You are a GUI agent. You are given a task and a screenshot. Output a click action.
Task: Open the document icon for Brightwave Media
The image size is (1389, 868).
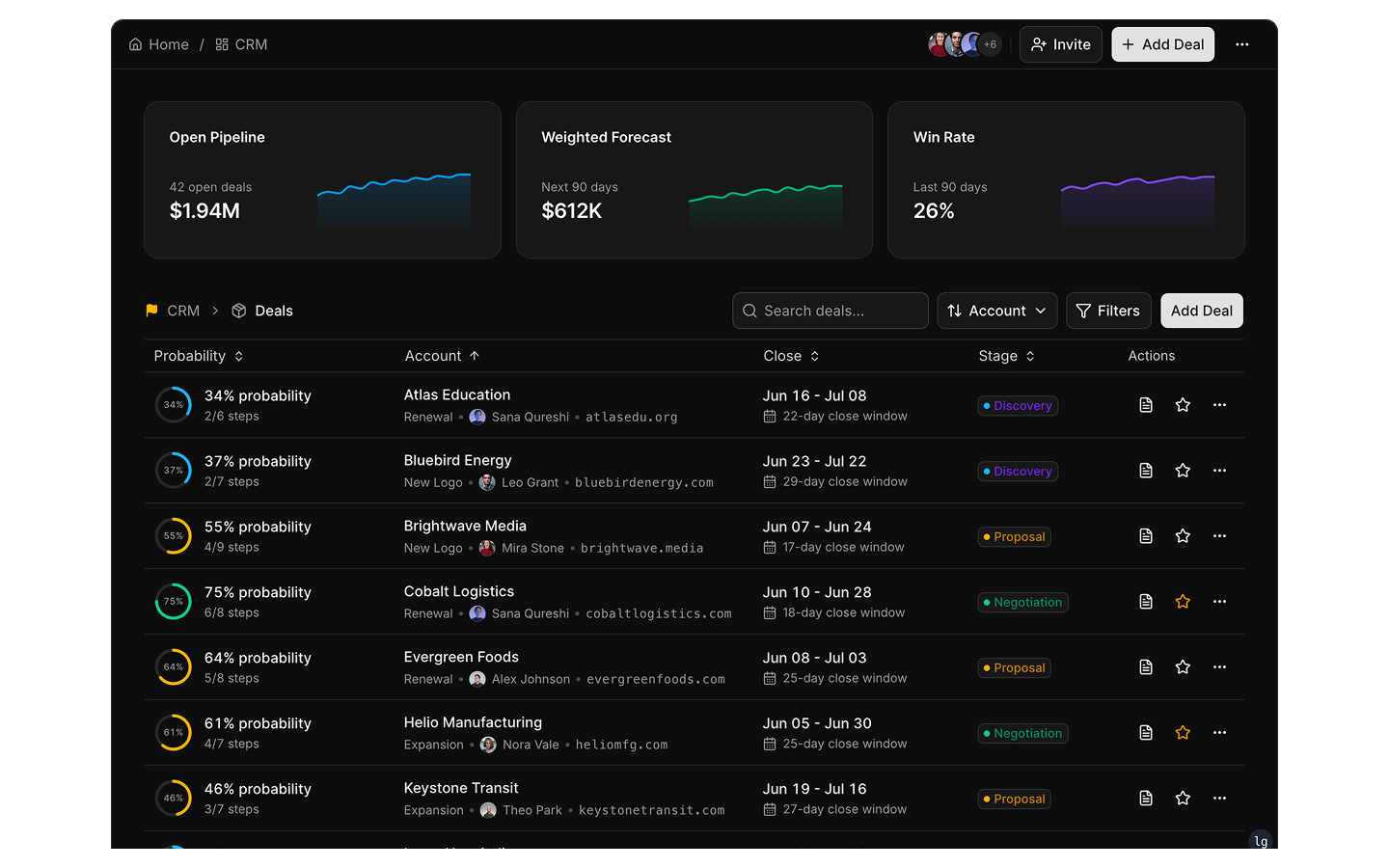1146,536
